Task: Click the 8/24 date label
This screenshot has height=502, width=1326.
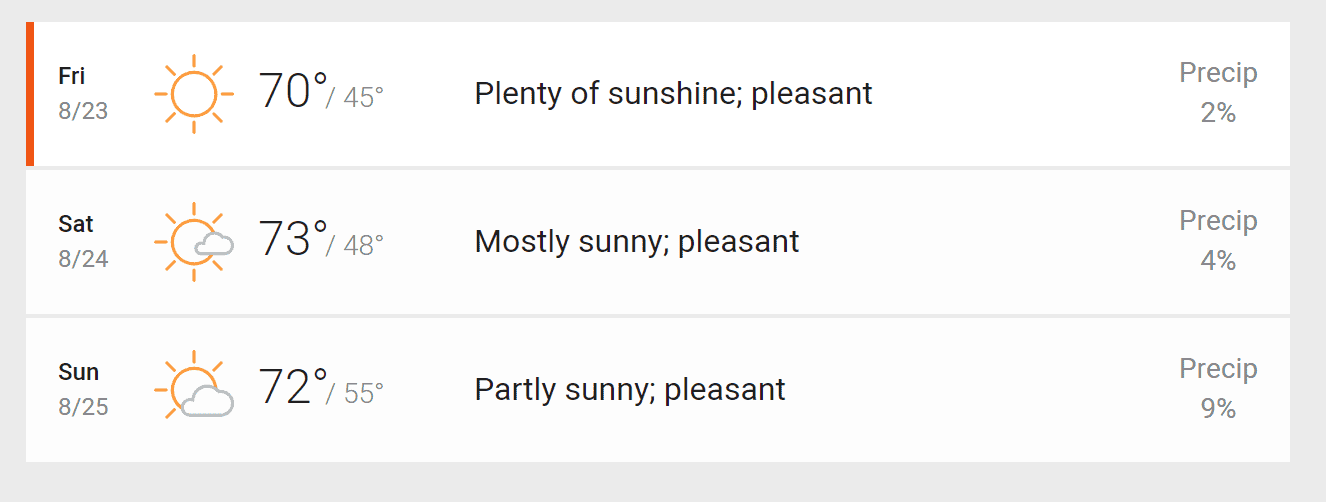Action: [x=83, y=260]
